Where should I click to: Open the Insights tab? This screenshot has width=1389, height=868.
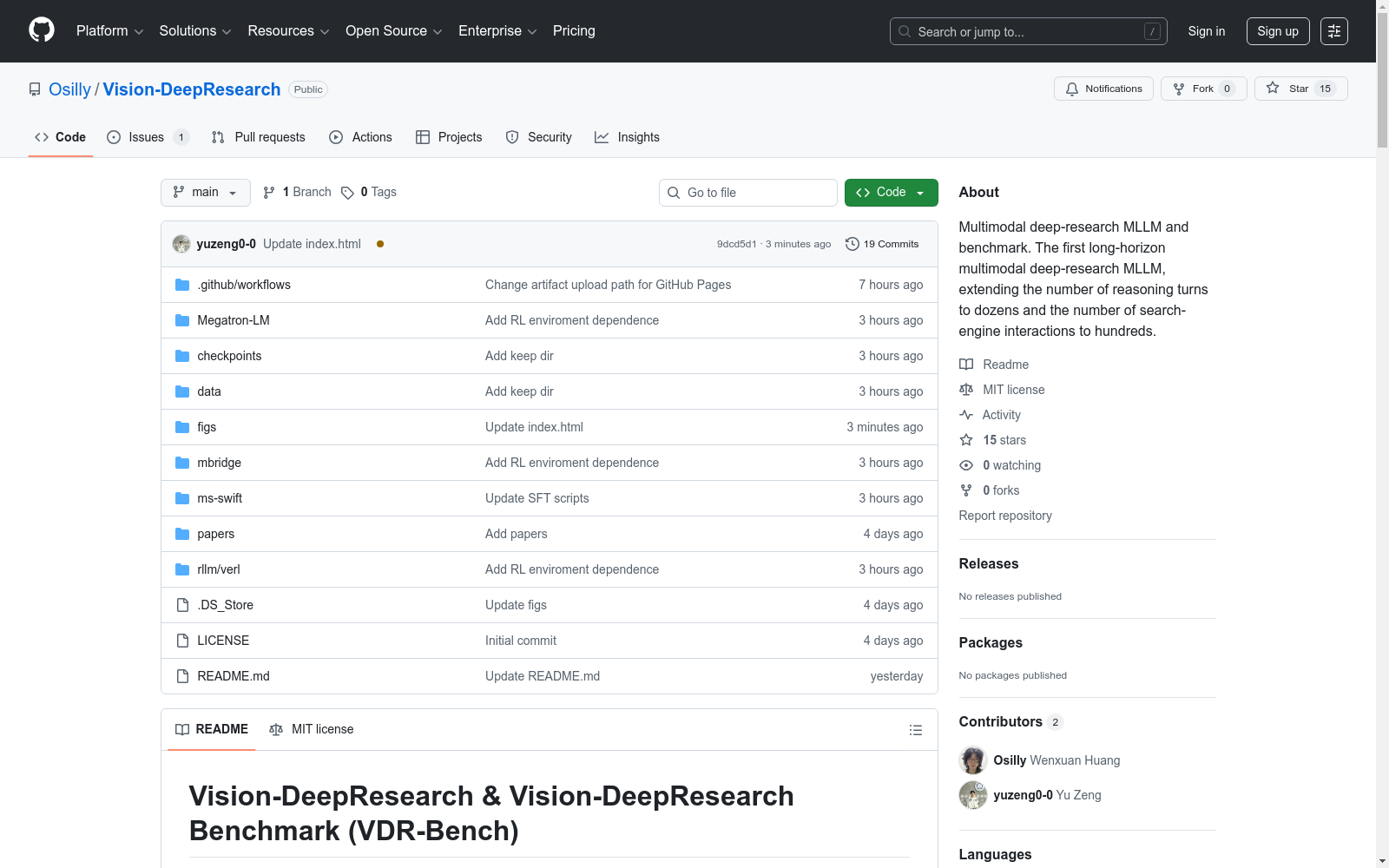[628, 137]
